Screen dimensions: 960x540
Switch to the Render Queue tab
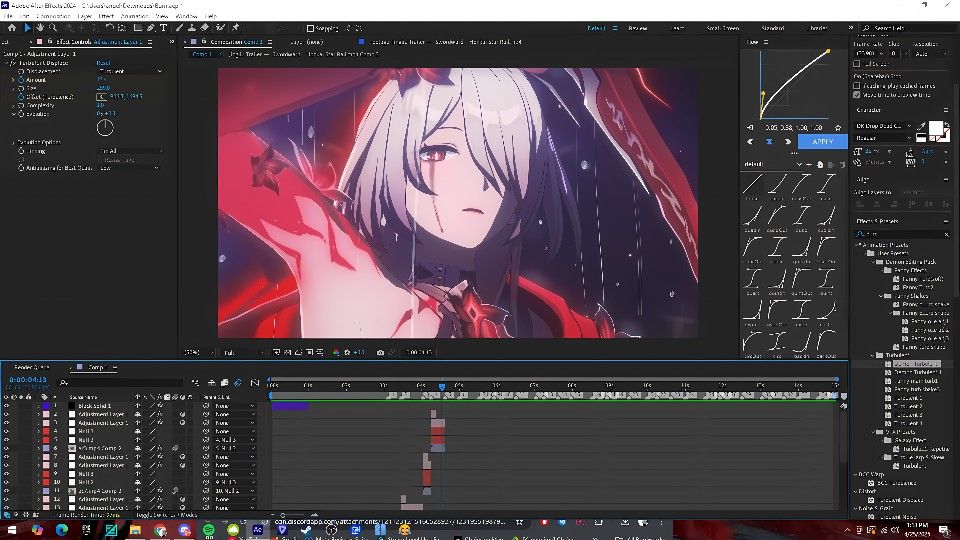(x=31, y=367)
